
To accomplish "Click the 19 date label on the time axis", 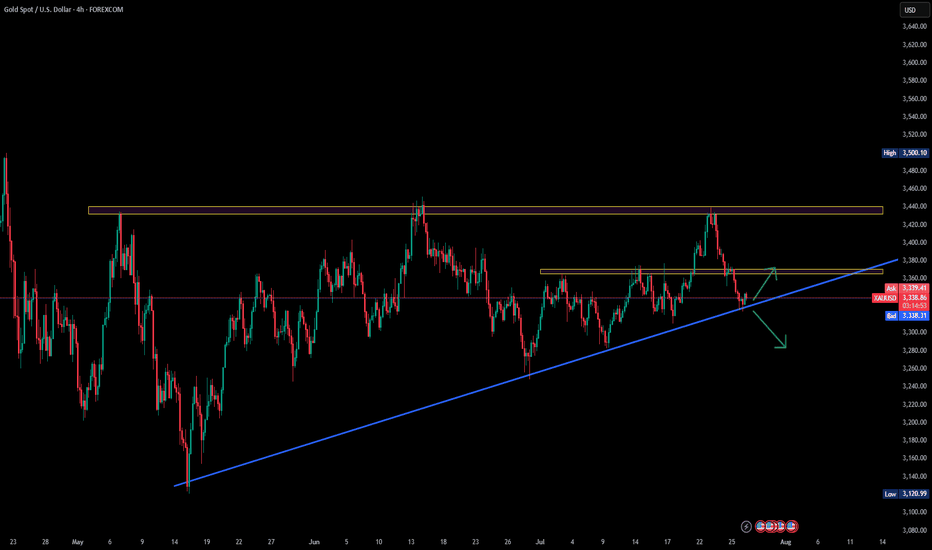I will coord(207,542).
